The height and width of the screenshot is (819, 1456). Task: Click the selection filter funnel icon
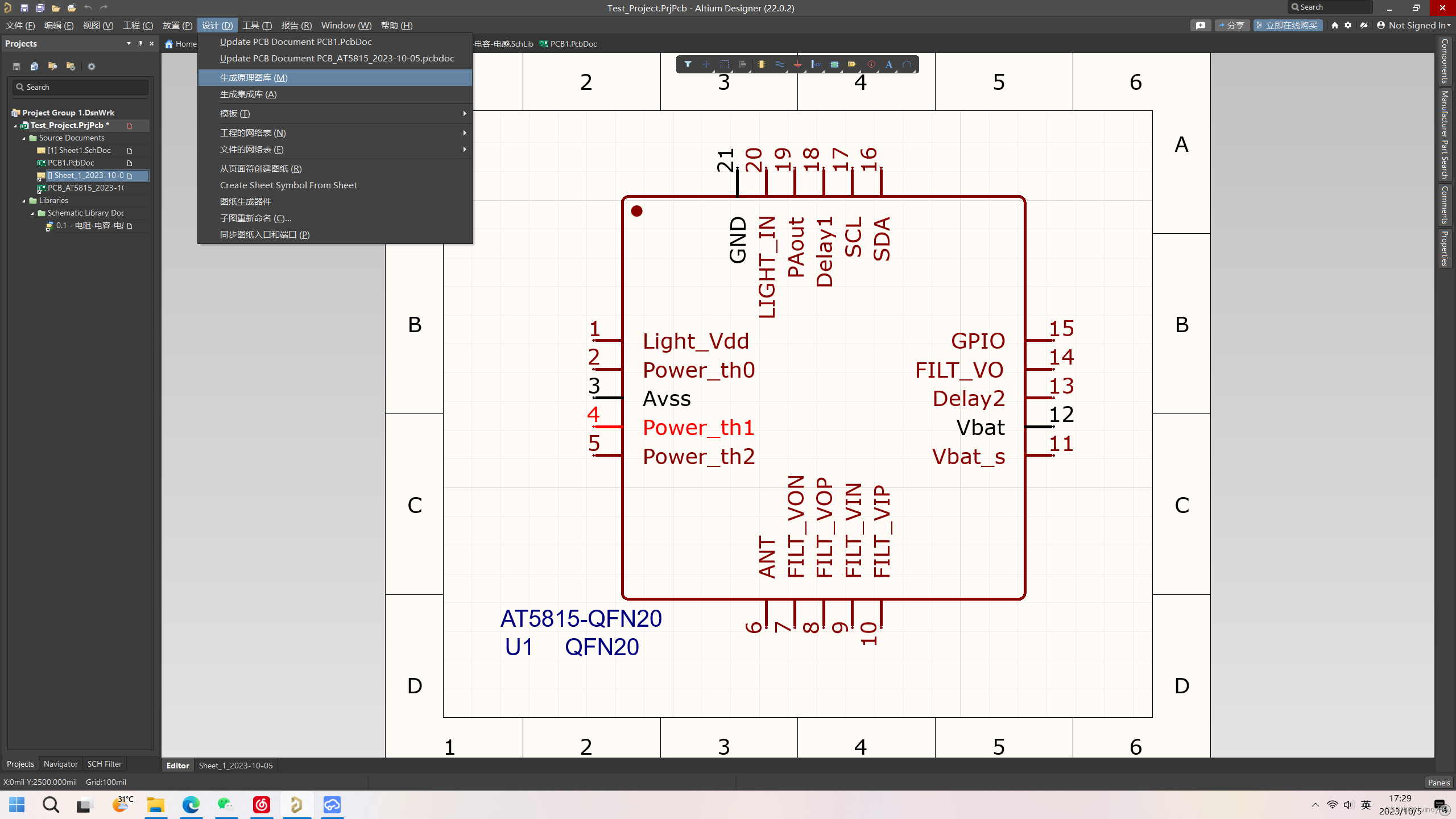tap(688, 64)
